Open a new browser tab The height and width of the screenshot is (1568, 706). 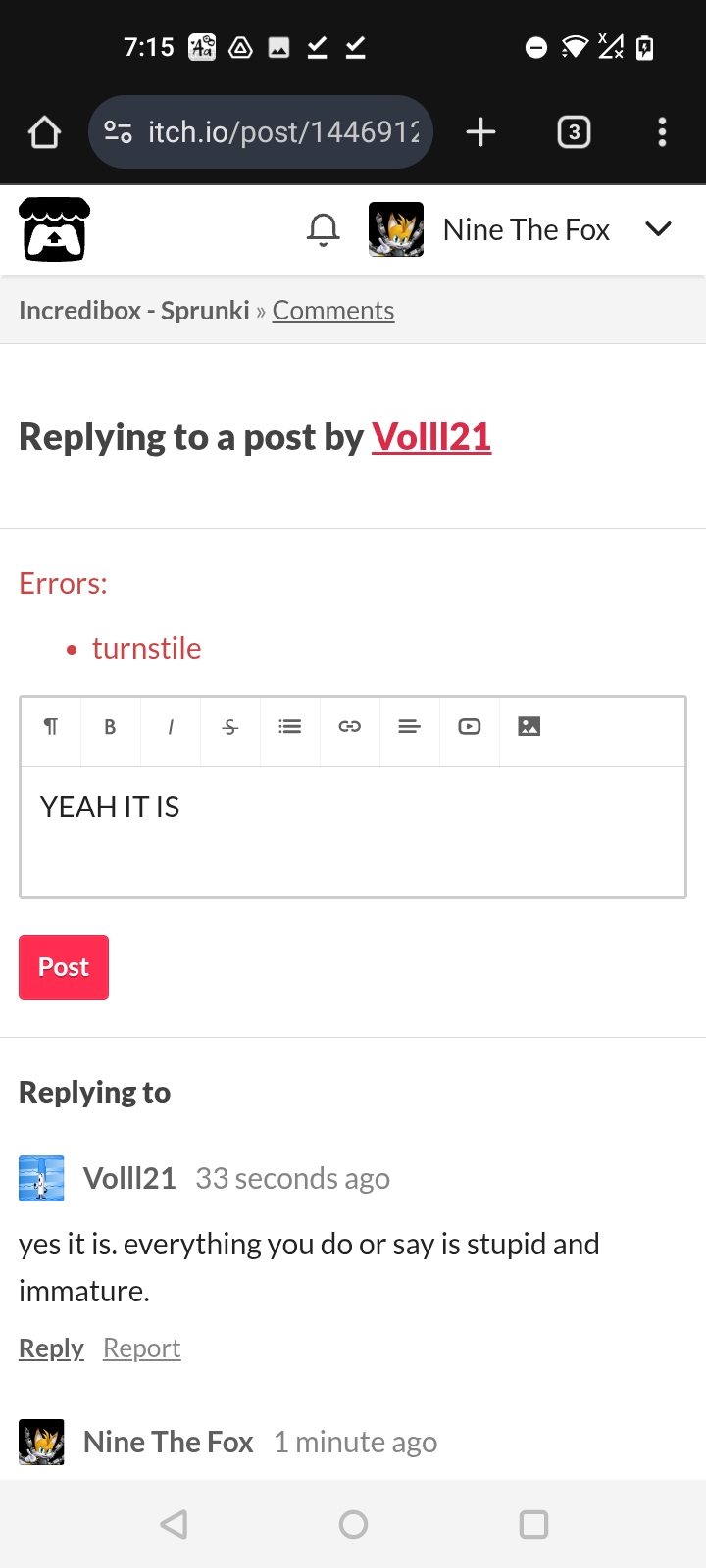[480, 132]
